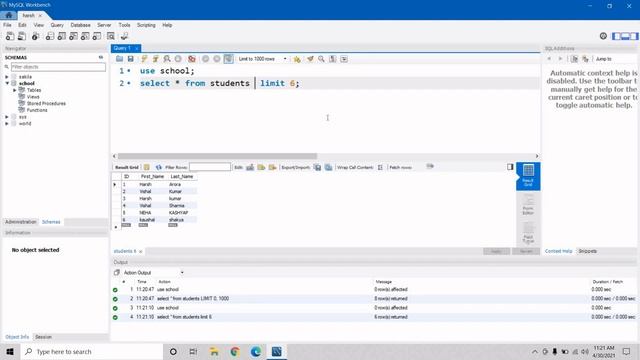Create a new table toolbar icon
This screenshot has height=360, width=640.
pyautogui.click(x=62, y=36)
